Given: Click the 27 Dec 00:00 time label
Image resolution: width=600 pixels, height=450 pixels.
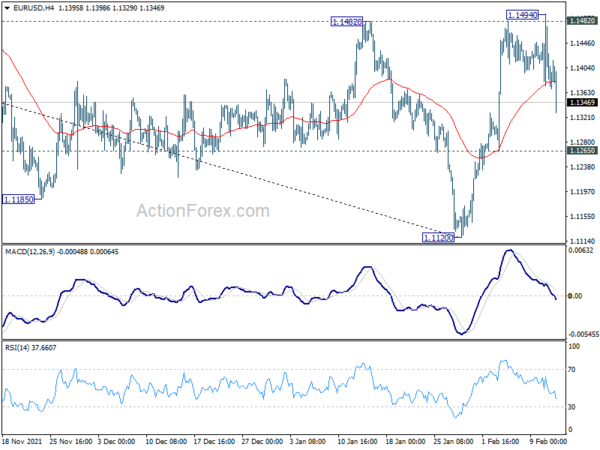Looking at the screenshot, I should (262, 441).
